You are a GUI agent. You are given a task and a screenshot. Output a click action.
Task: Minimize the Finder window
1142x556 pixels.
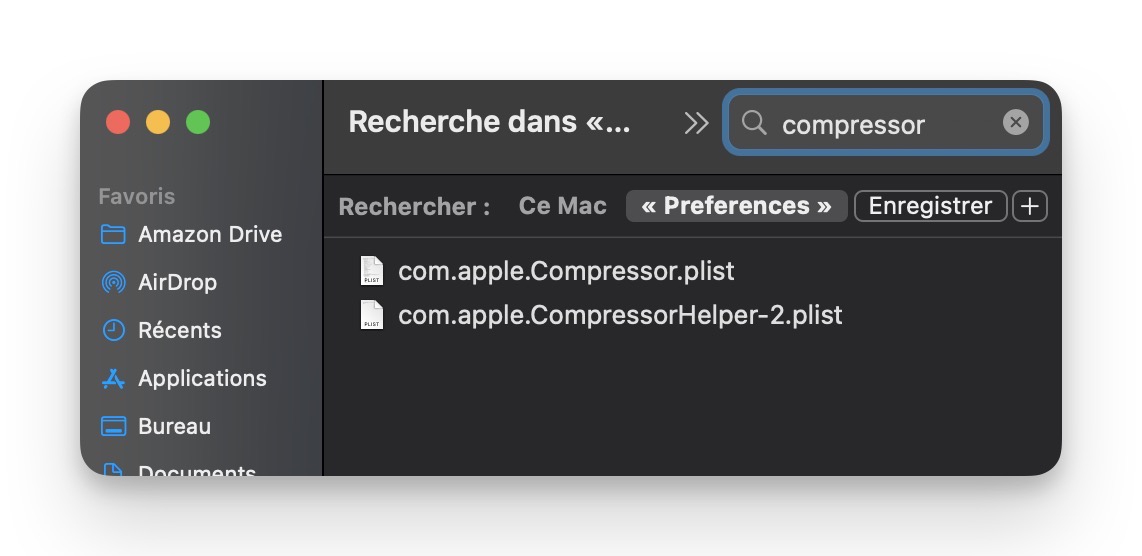pyautogui.click(x=158, y=123)
